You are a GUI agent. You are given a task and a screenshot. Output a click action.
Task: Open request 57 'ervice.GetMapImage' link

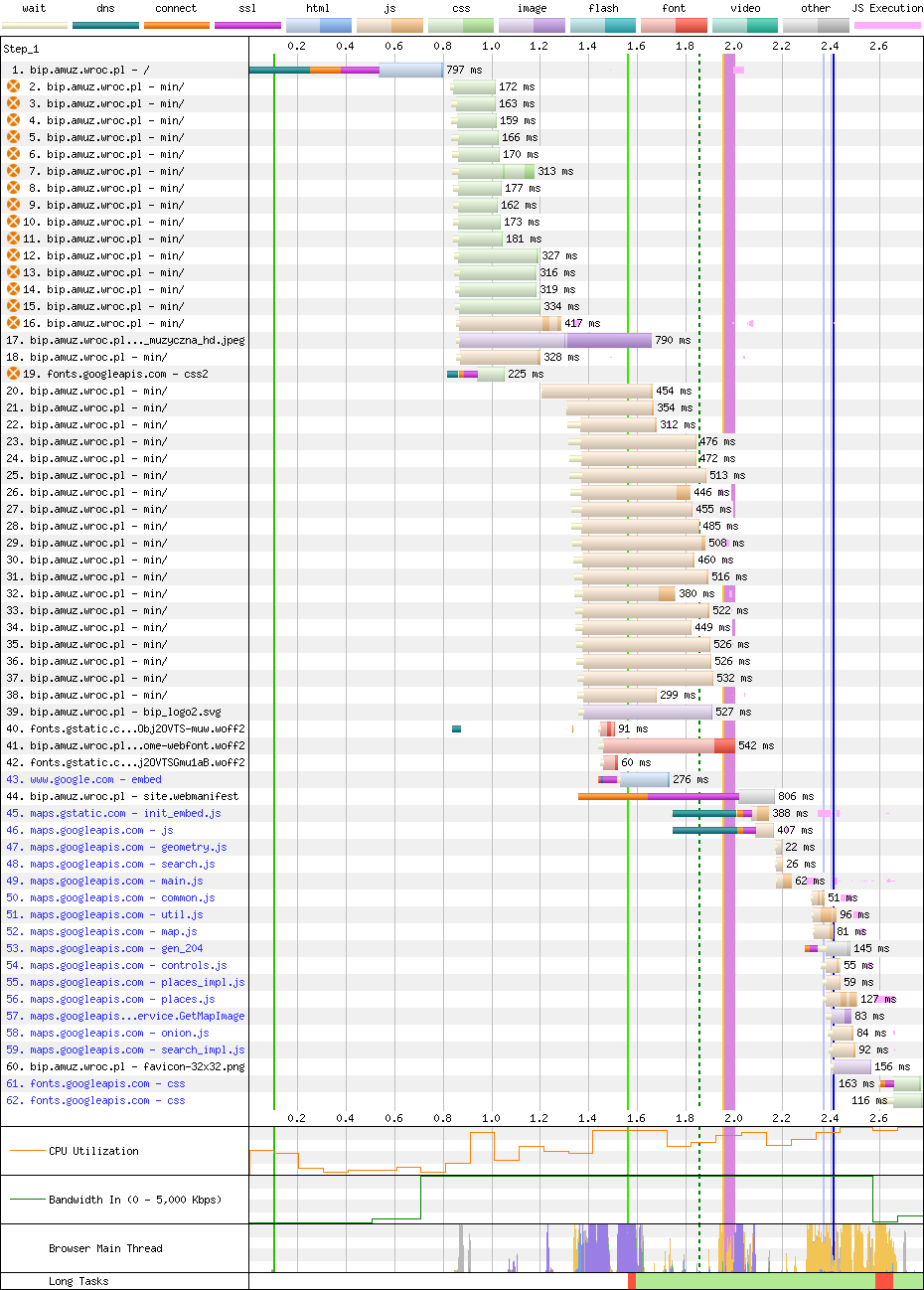click(125, 1016)
